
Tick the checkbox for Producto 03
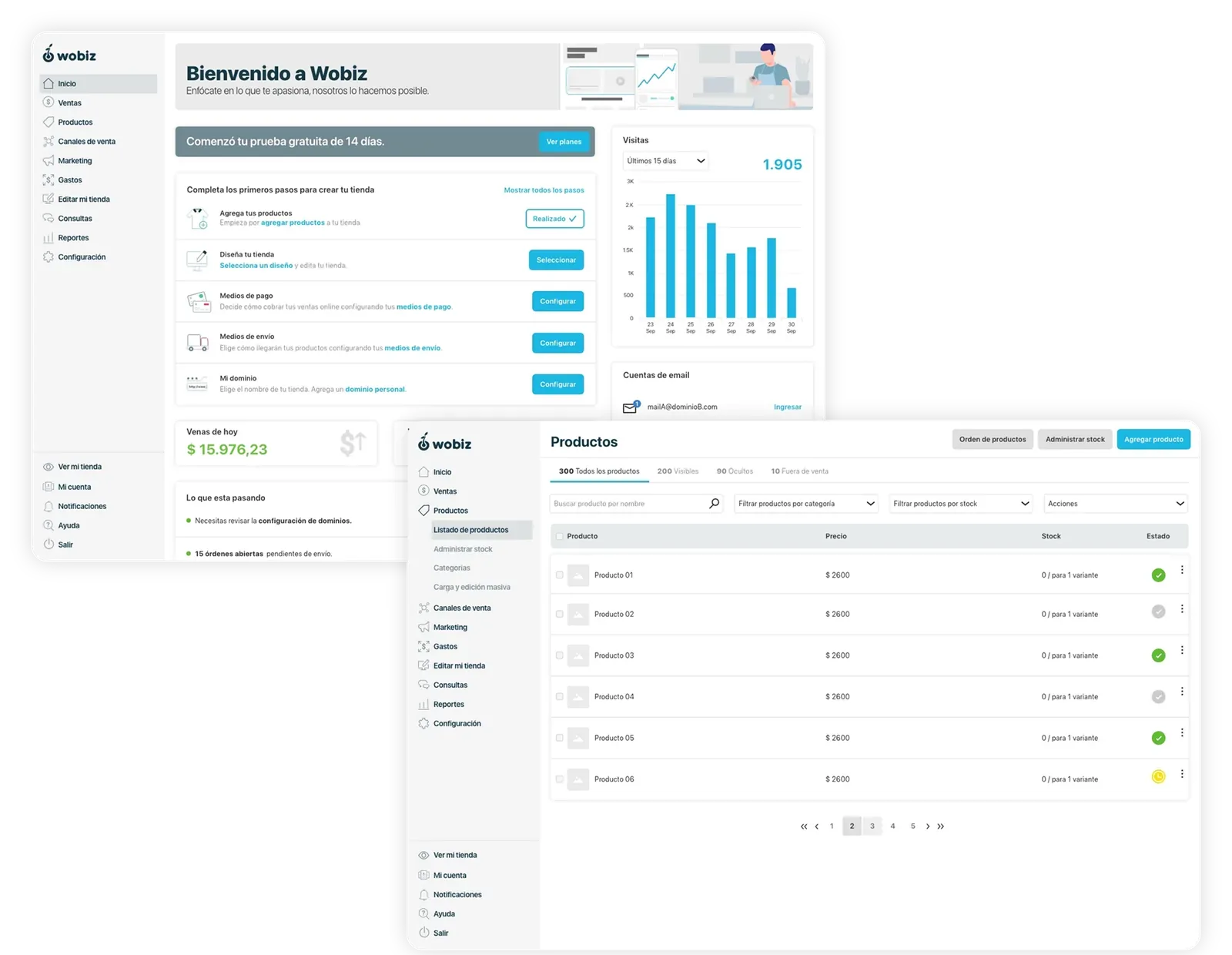point(560,655)
